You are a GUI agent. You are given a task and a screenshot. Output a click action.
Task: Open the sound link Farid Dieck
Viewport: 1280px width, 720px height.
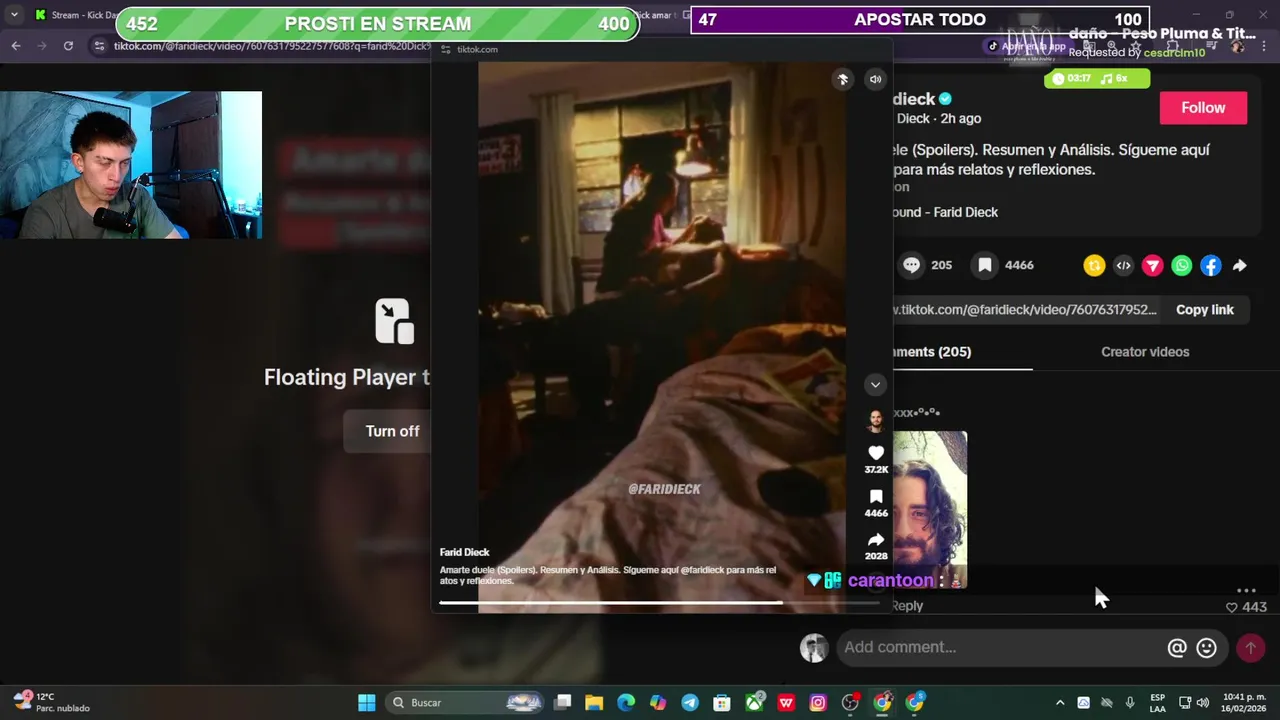[945, 212]
